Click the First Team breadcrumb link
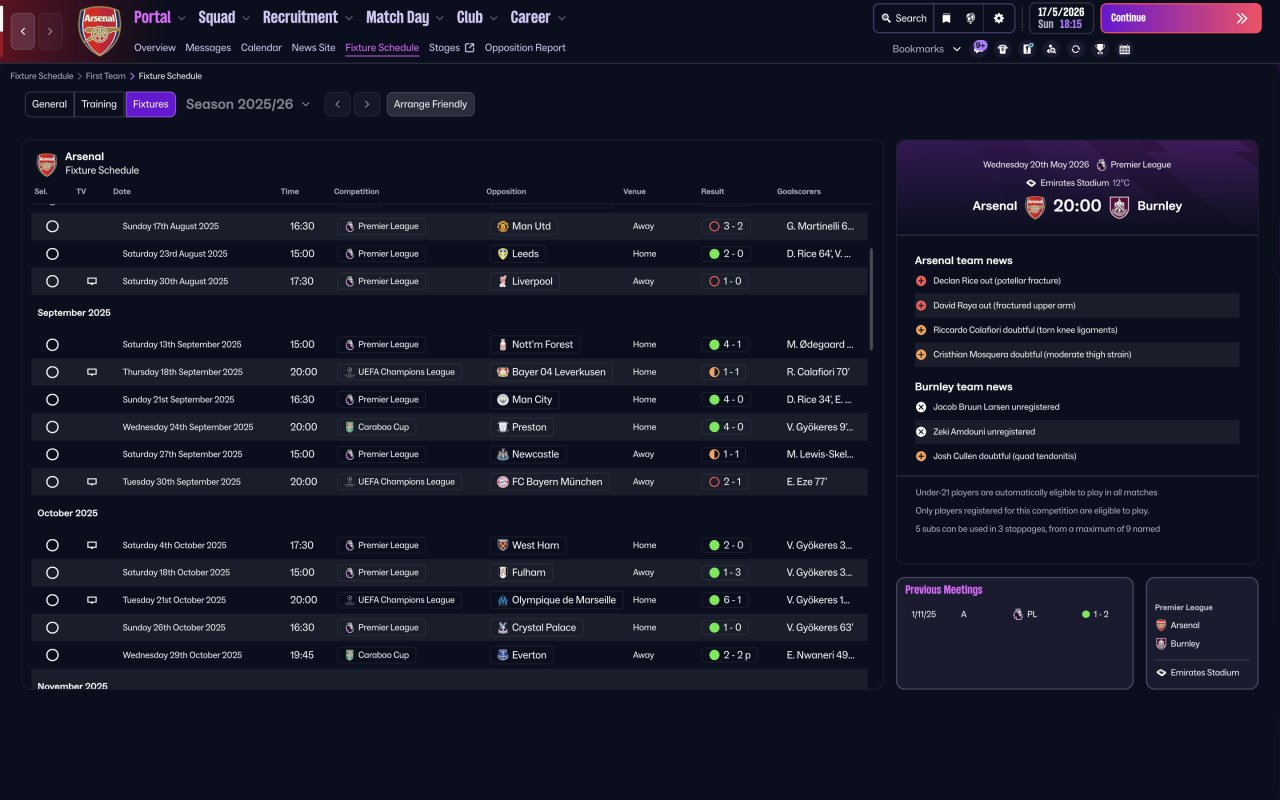This screenshot has width=1280, height=800. click(106, 76)
